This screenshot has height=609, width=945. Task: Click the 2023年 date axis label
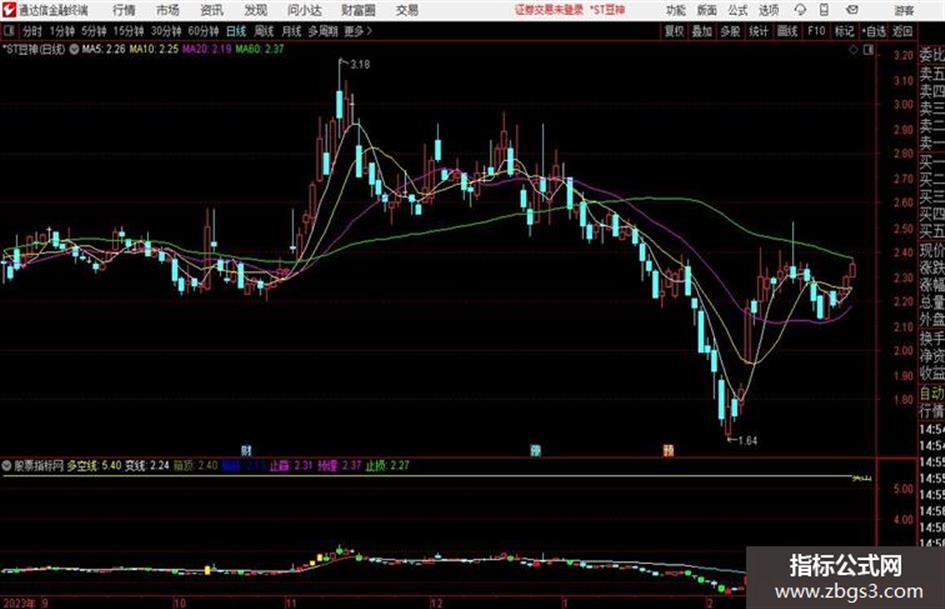click(19, 603)
